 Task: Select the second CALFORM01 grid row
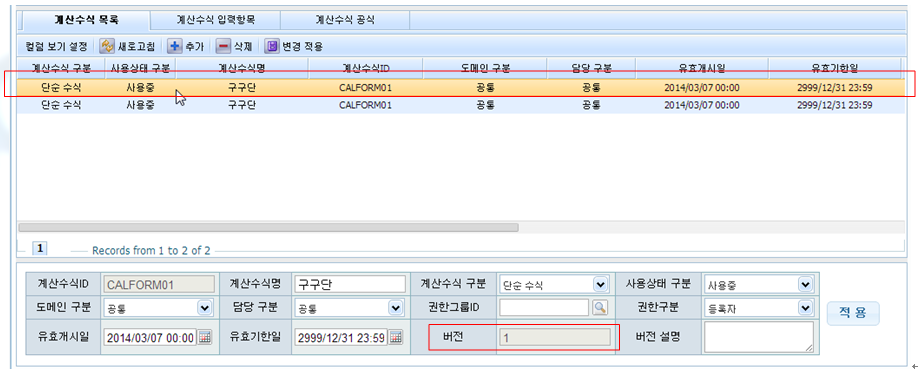460,105
